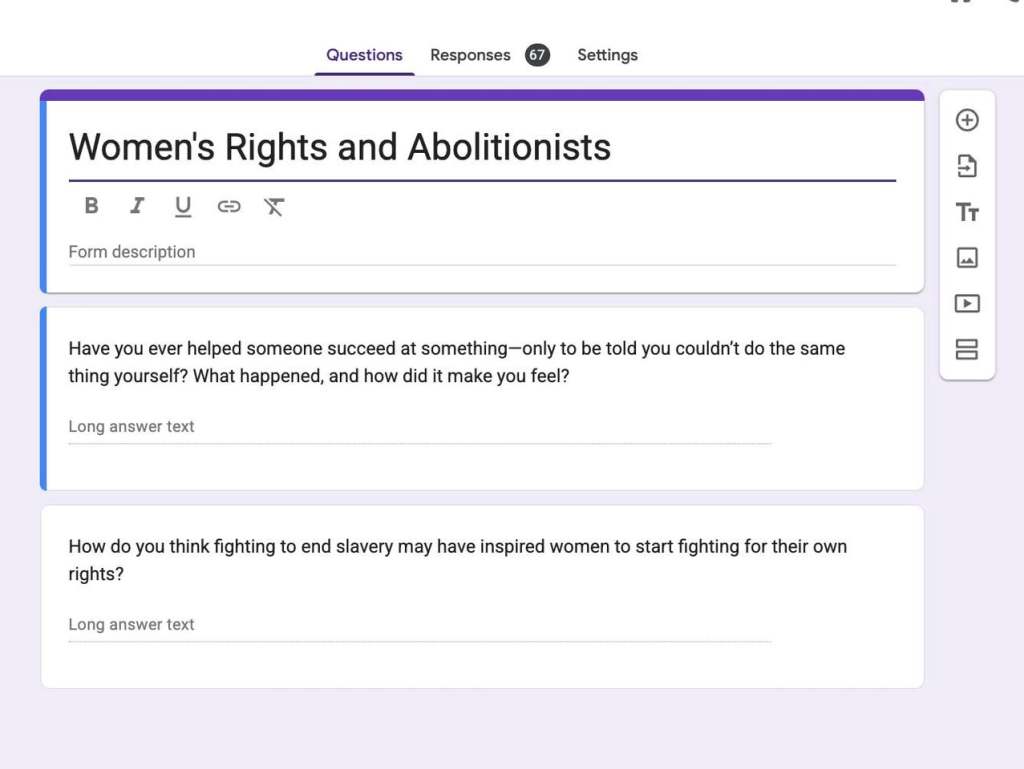This screenshot has width=1024, height=769.
Task: Open the Settings tab
Action: [607, 55]
